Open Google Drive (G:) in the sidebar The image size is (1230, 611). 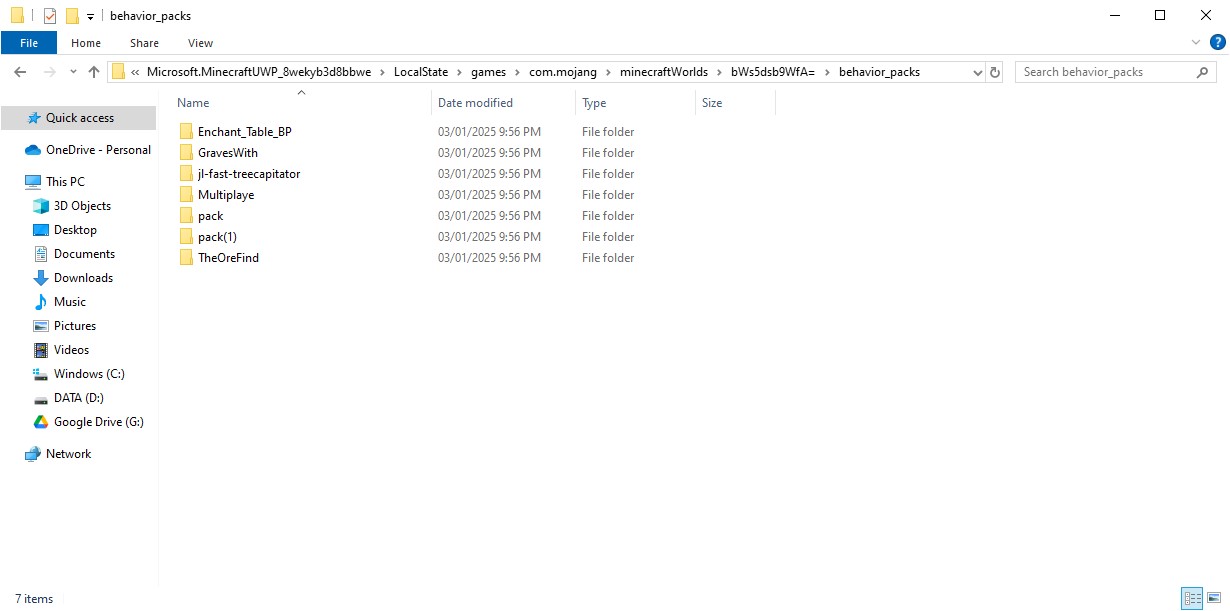(x=98, y=422)
